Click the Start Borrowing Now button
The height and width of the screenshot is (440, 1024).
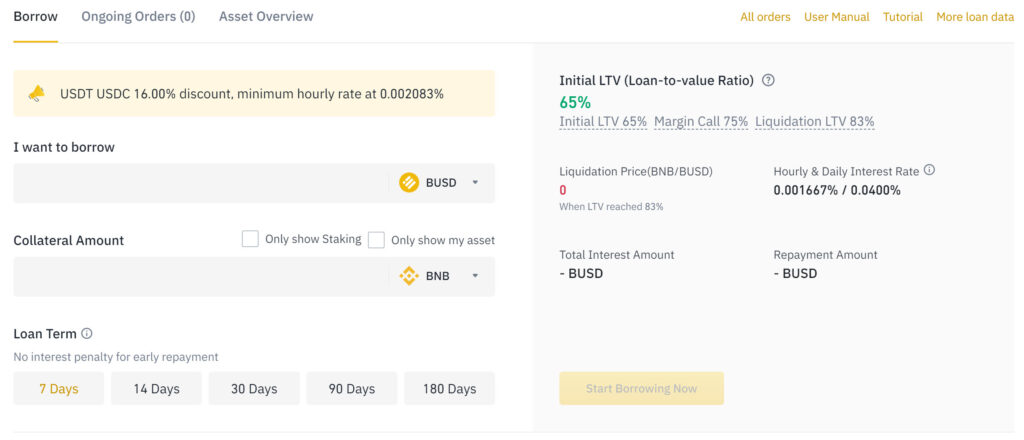[641, 388]
